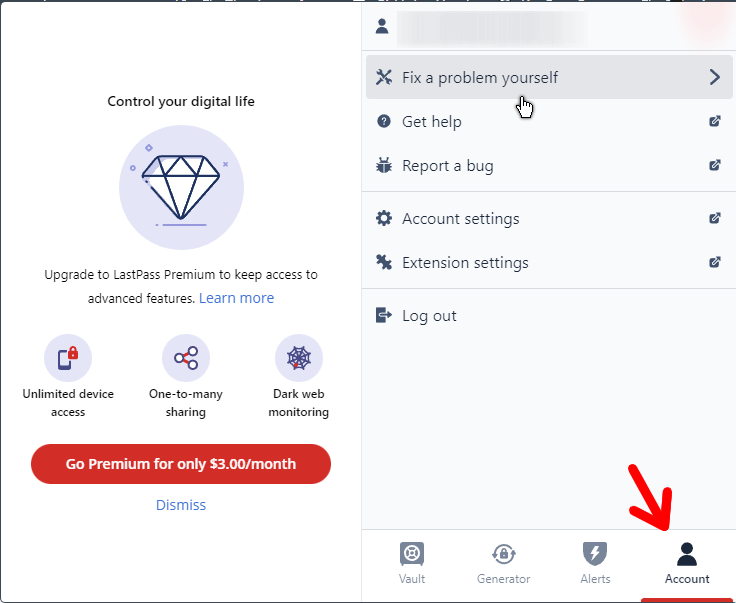This screenshot has height=603, width=736.
Task: Open the Vault tab icon
Action: 412,554
